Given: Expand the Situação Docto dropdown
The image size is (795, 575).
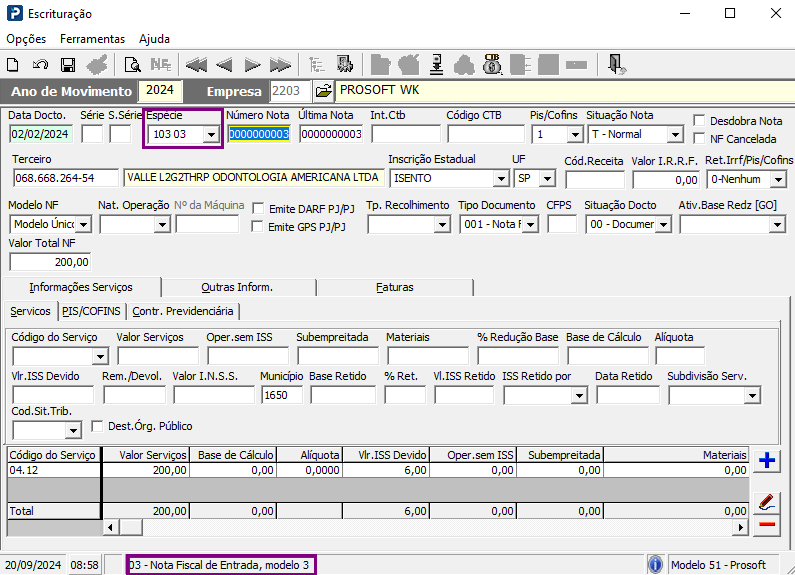Looking at the screenshot, I should (664, 224).
